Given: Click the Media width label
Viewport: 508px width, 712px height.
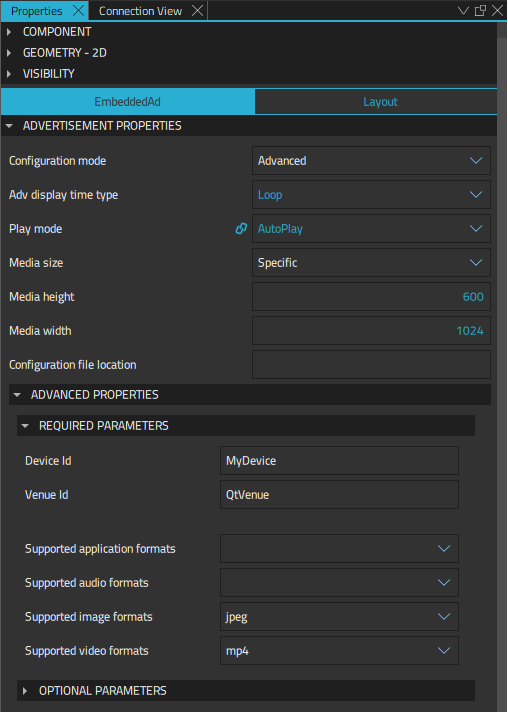Looking at the screenshot, I should pos(40,331).
